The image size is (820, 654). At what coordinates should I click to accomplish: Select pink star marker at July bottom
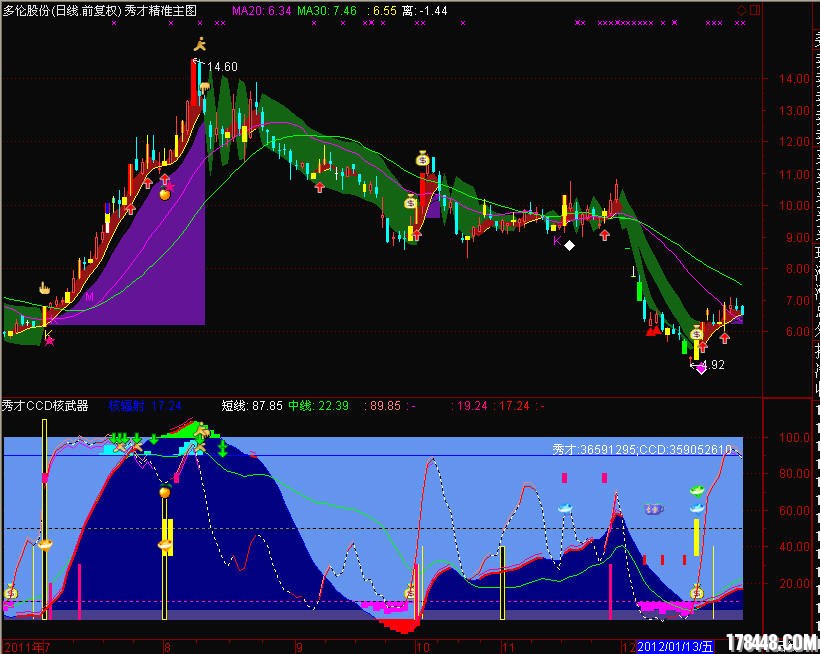coord(50,341)
